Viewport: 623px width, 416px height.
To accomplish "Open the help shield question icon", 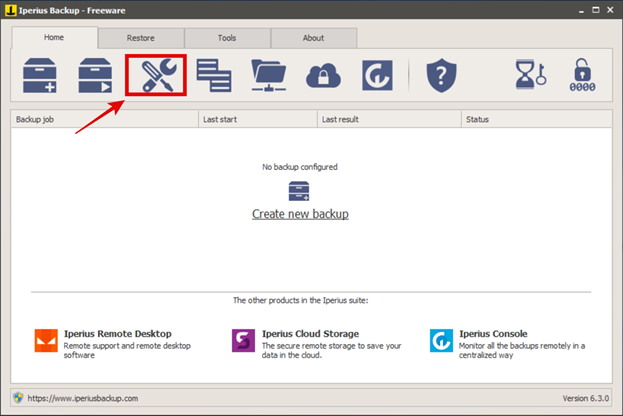I will point(441,75).
